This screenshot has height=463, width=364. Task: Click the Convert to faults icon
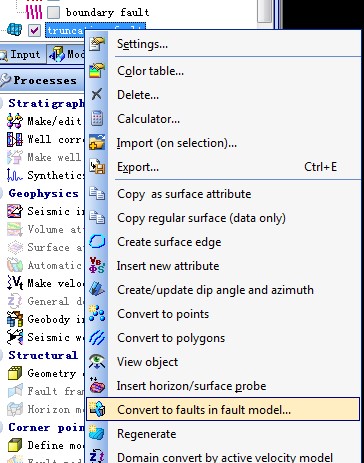97,410
